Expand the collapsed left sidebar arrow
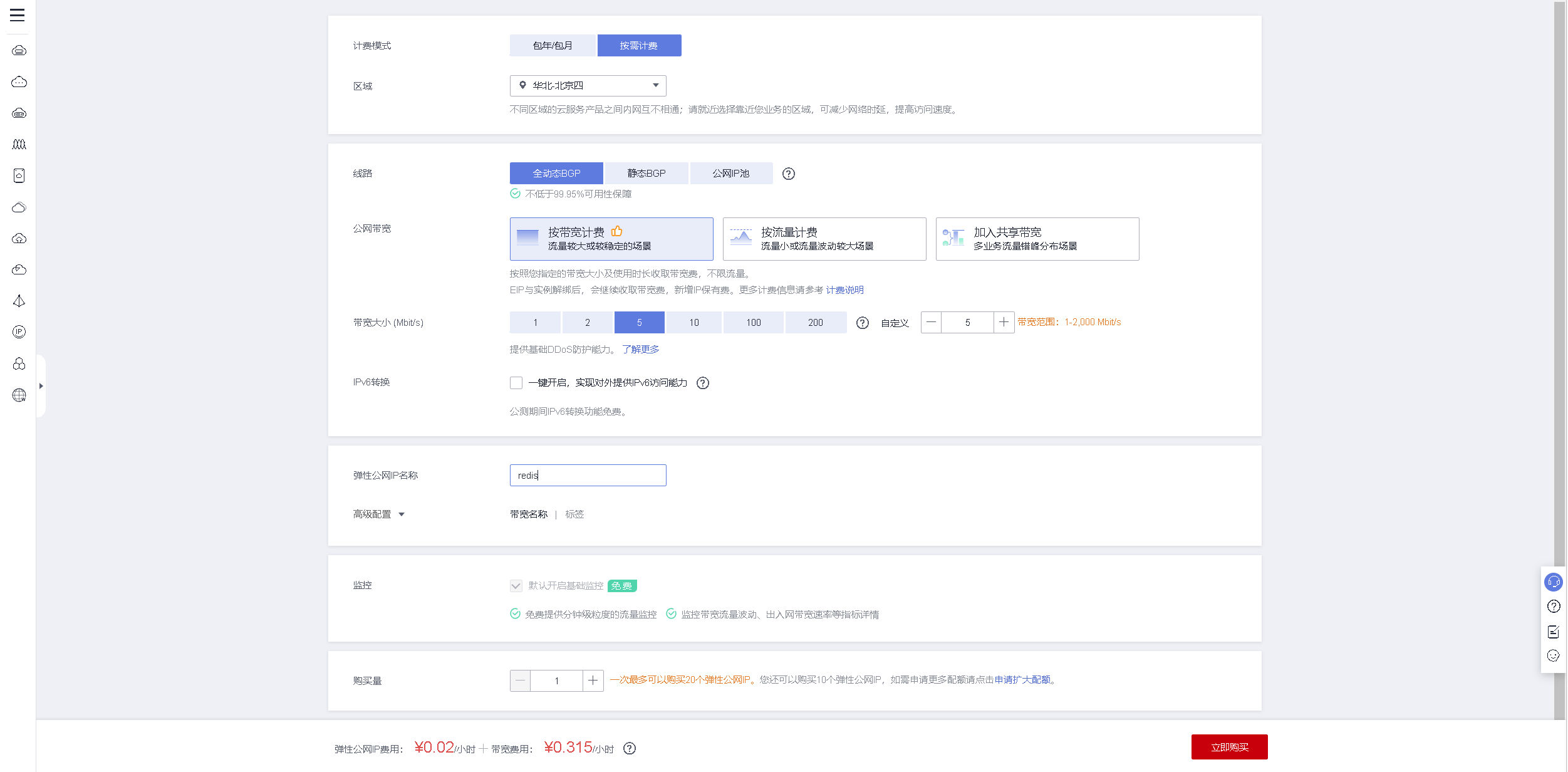This screenshot has width=1568, height=772. (x=41, y=386)
